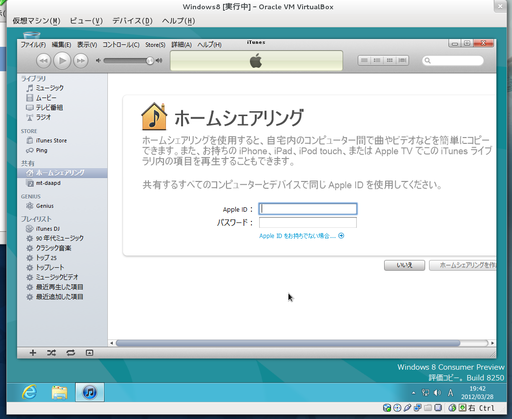Image resolution: width=512 pixels, height=419 pixels.
Task: Open the 詳細(A) menu
Action: [181, 45]
